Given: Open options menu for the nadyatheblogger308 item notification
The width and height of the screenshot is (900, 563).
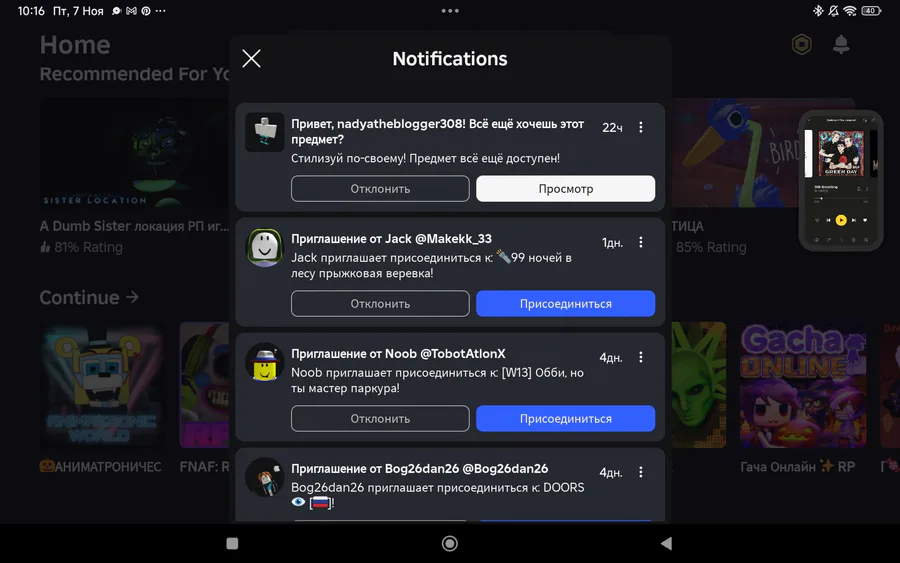Looking at the screenshot, I should click(x=641, y=127).
